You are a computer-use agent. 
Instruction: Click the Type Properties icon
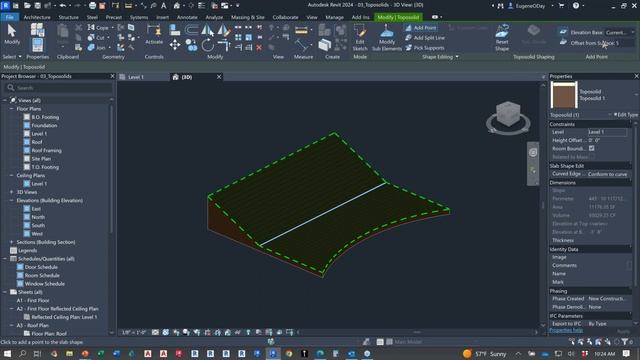[x=37, y=30]
